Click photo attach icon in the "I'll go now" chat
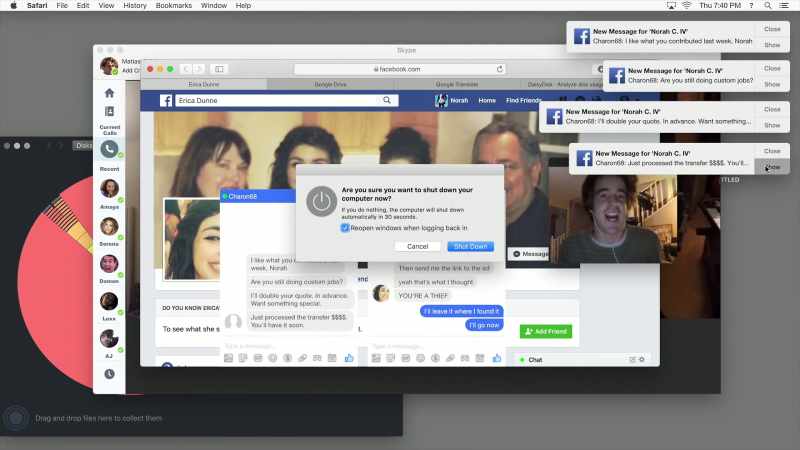This screenshot has height=450, width=800. click(x=376, y=358)
